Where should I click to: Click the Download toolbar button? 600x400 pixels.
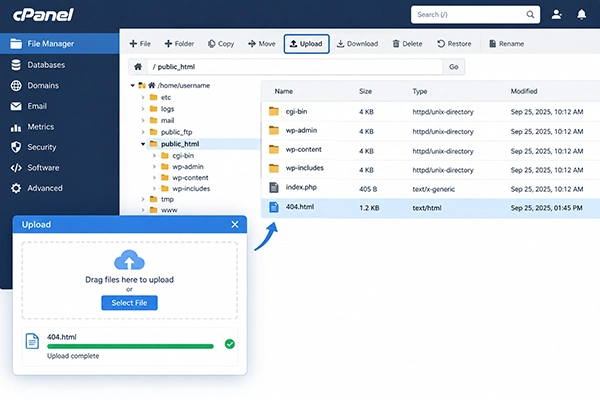[x=357, y=44]
